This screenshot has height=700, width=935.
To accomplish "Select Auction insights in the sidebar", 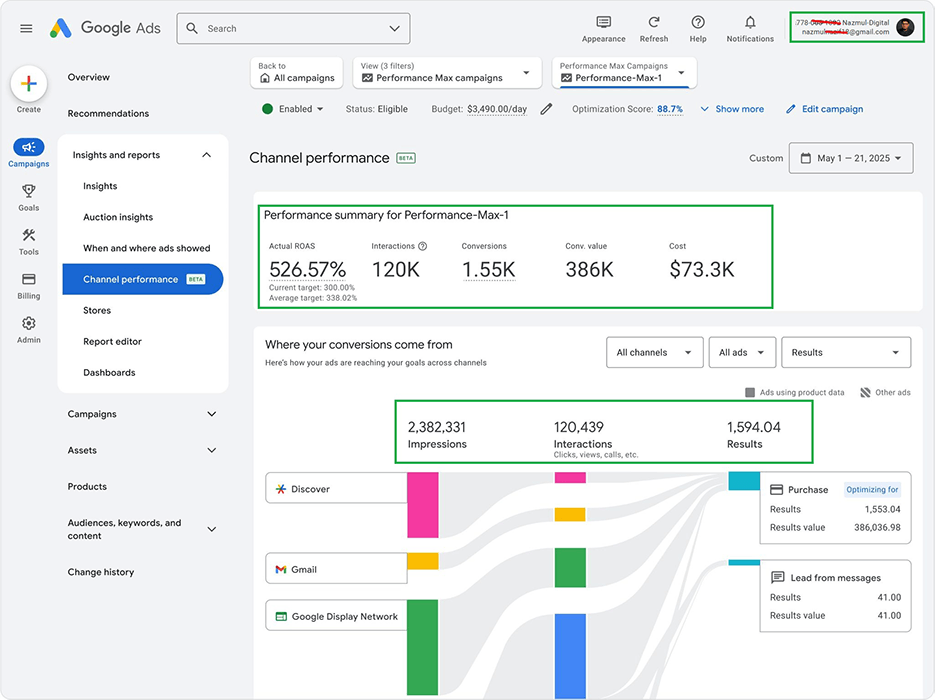I will [x=118, y=217].
